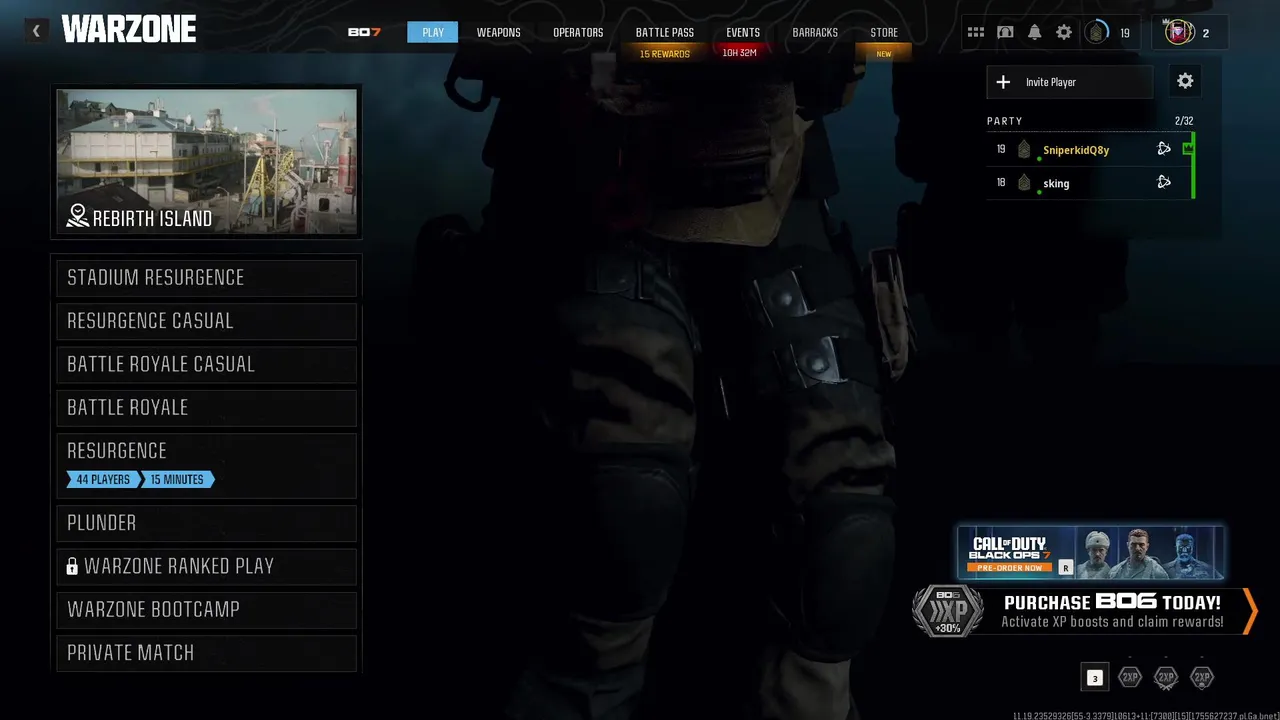The width and height of the screenshot is (1280, 720).
Task: Select SniperkidQ8y in the party list
Action: tap(1090, 149)
